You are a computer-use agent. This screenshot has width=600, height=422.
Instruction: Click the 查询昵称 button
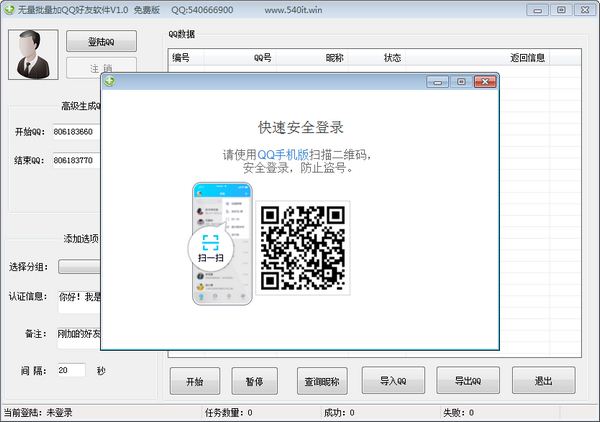pos(322,381)
